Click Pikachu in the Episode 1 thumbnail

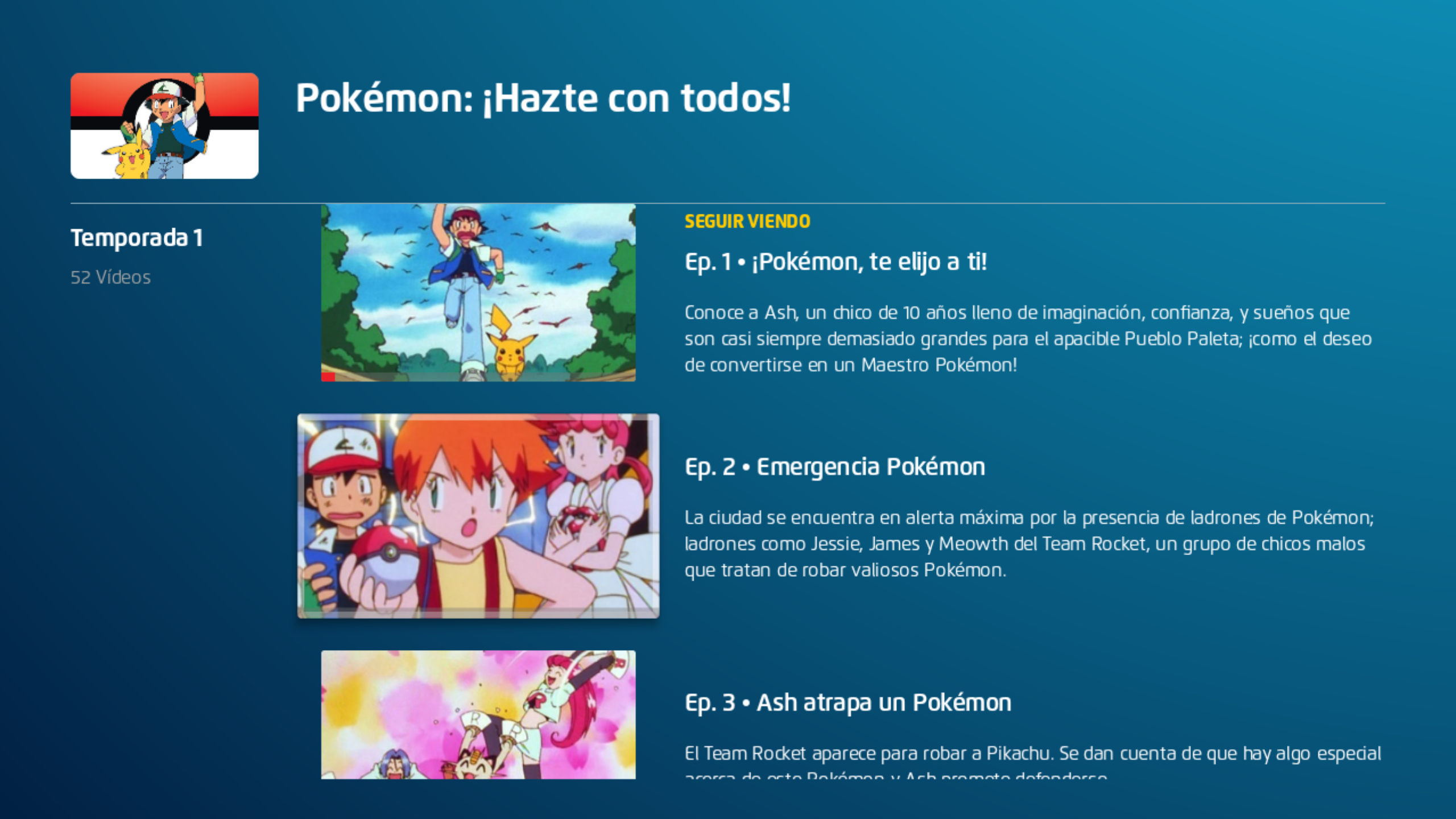coord(510,347)
